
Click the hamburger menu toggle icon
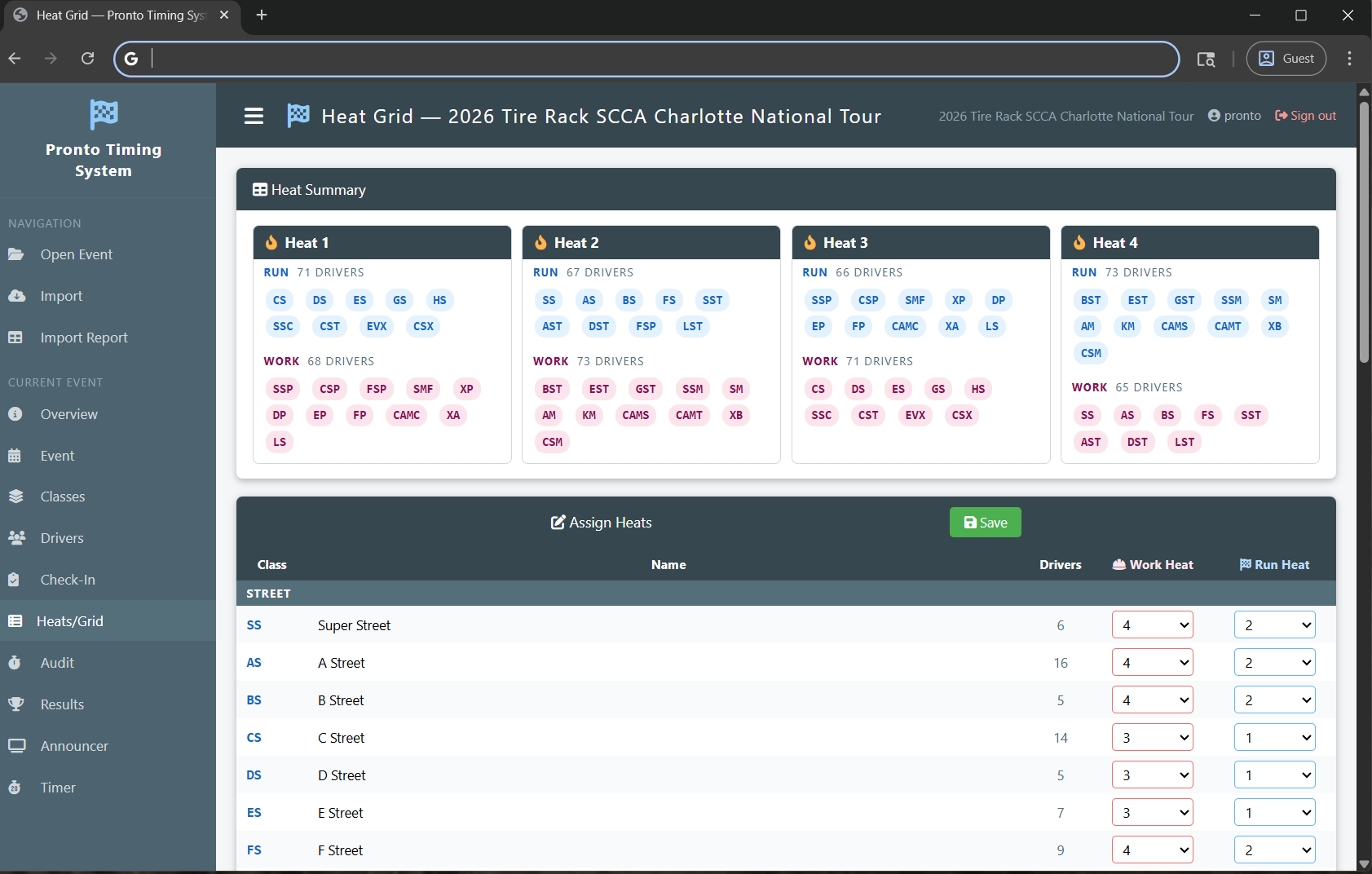(x=254, y=116)
